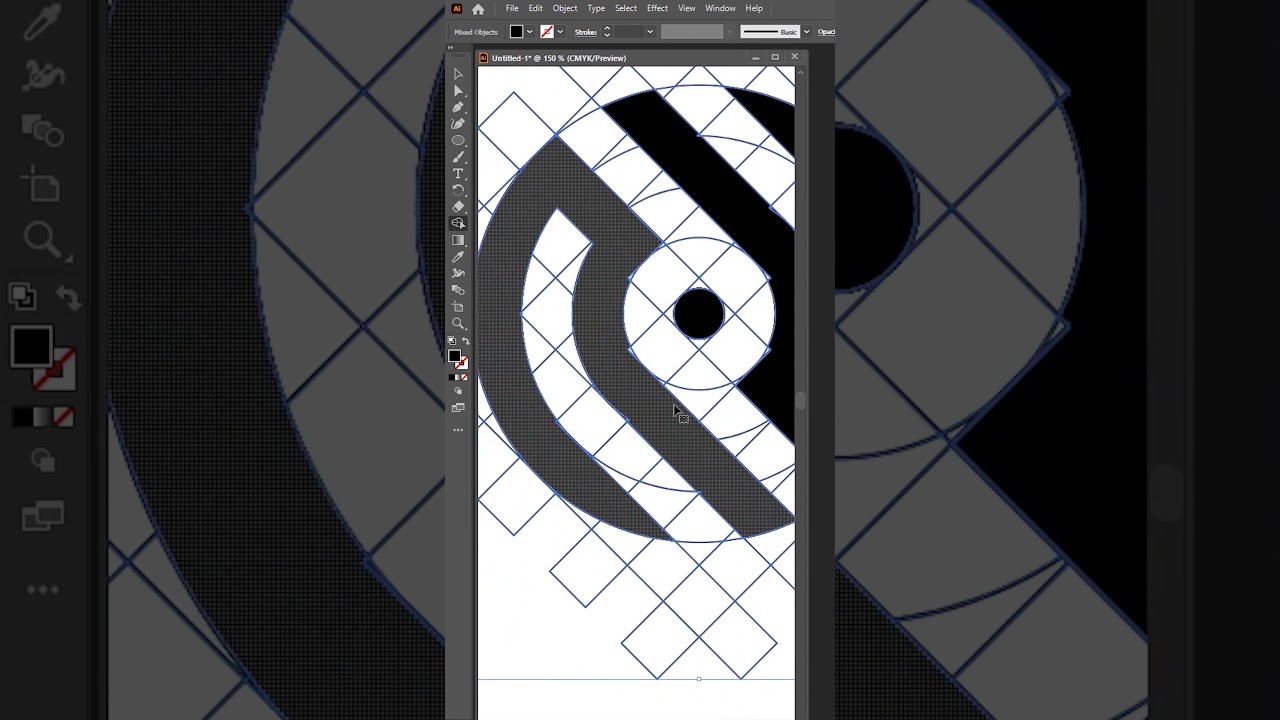The image size is (1280, 720).
Task: Select the Eraser tool
Action: (x=458, y=207)
